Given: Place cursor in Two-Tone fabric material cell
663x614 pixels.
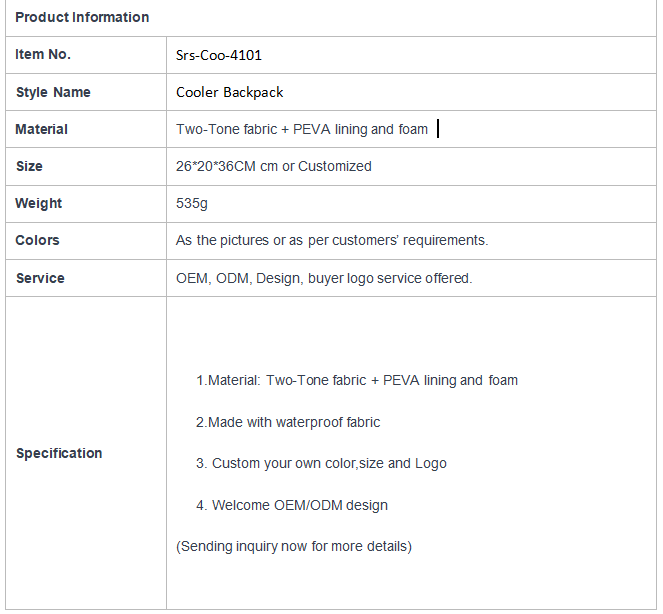Looking at the screenshot, I should tap(411, 129).
